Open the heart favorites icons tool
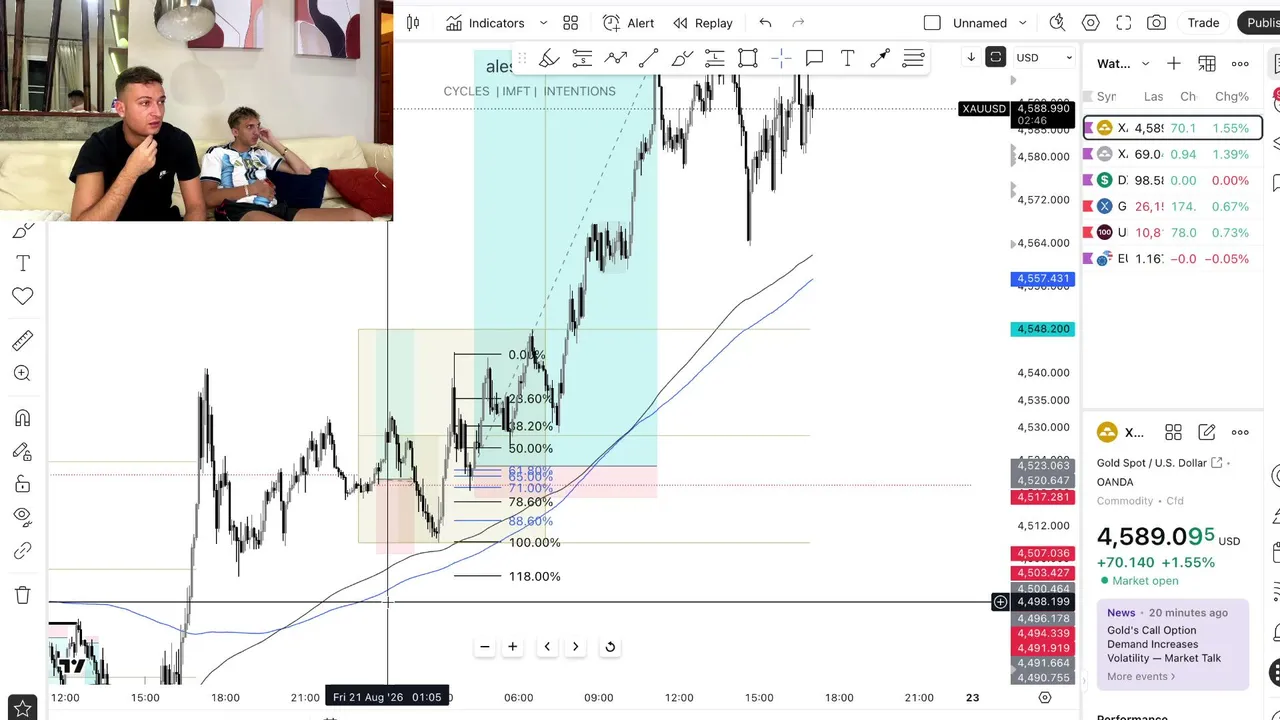 22,296
